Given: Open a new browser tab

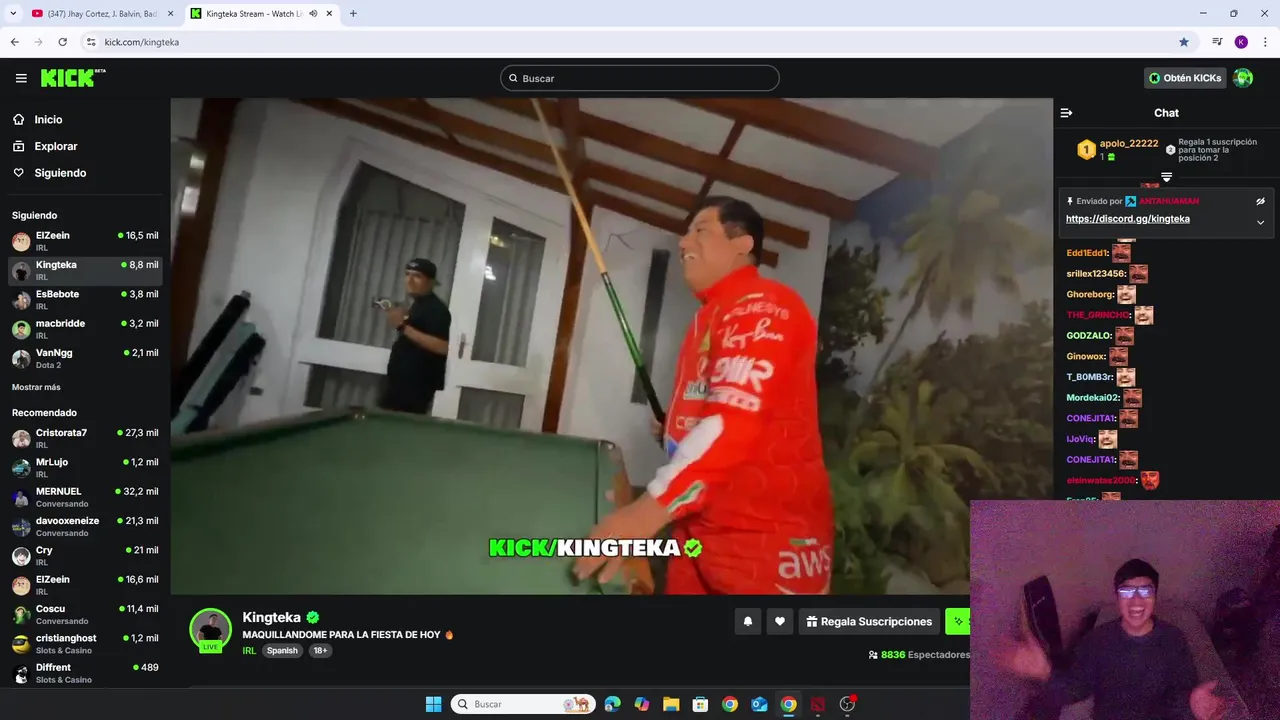Looking at the screenshot, I should tap(353, 14).
